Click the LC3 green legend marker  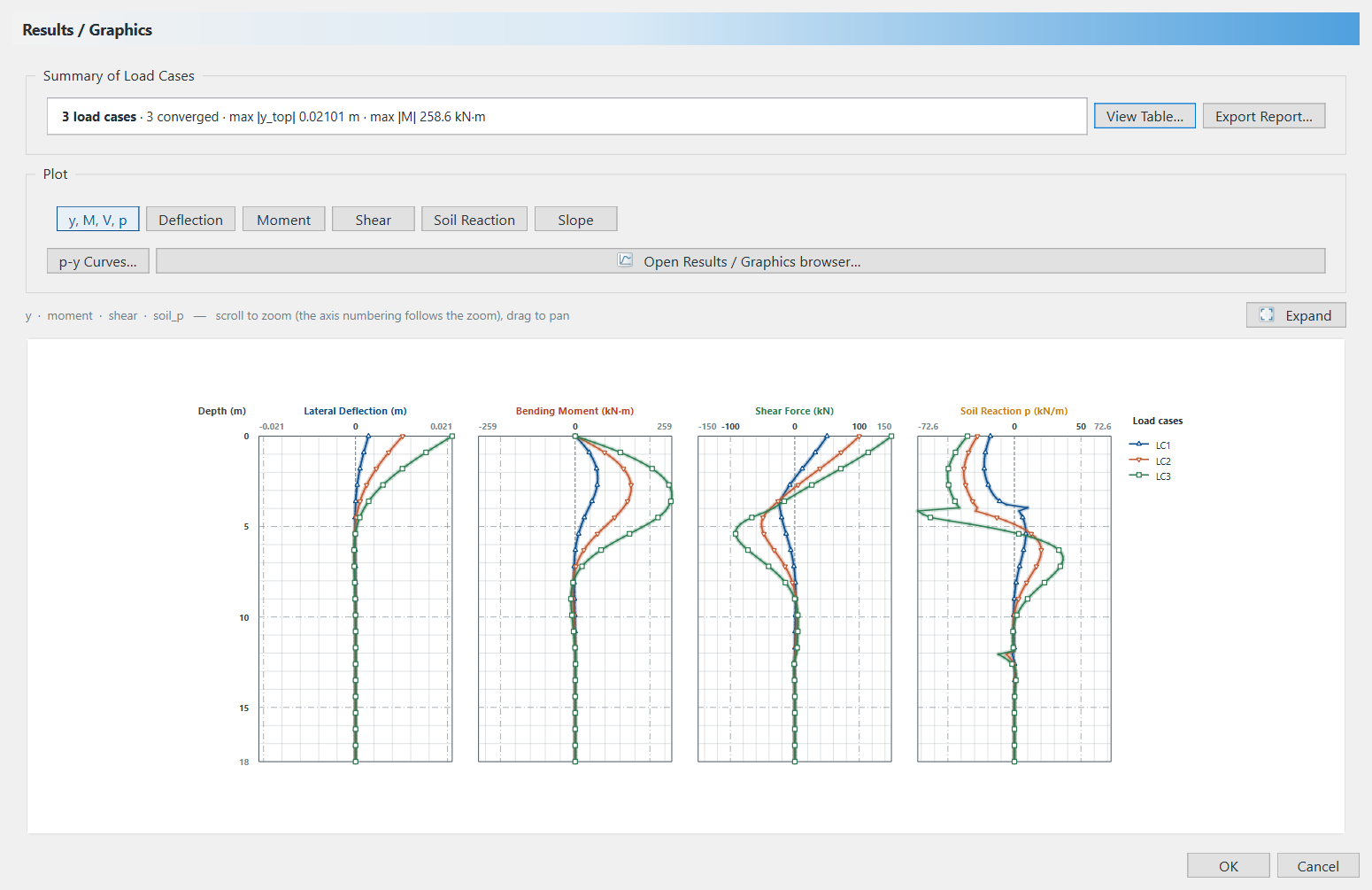point(1139,476)
